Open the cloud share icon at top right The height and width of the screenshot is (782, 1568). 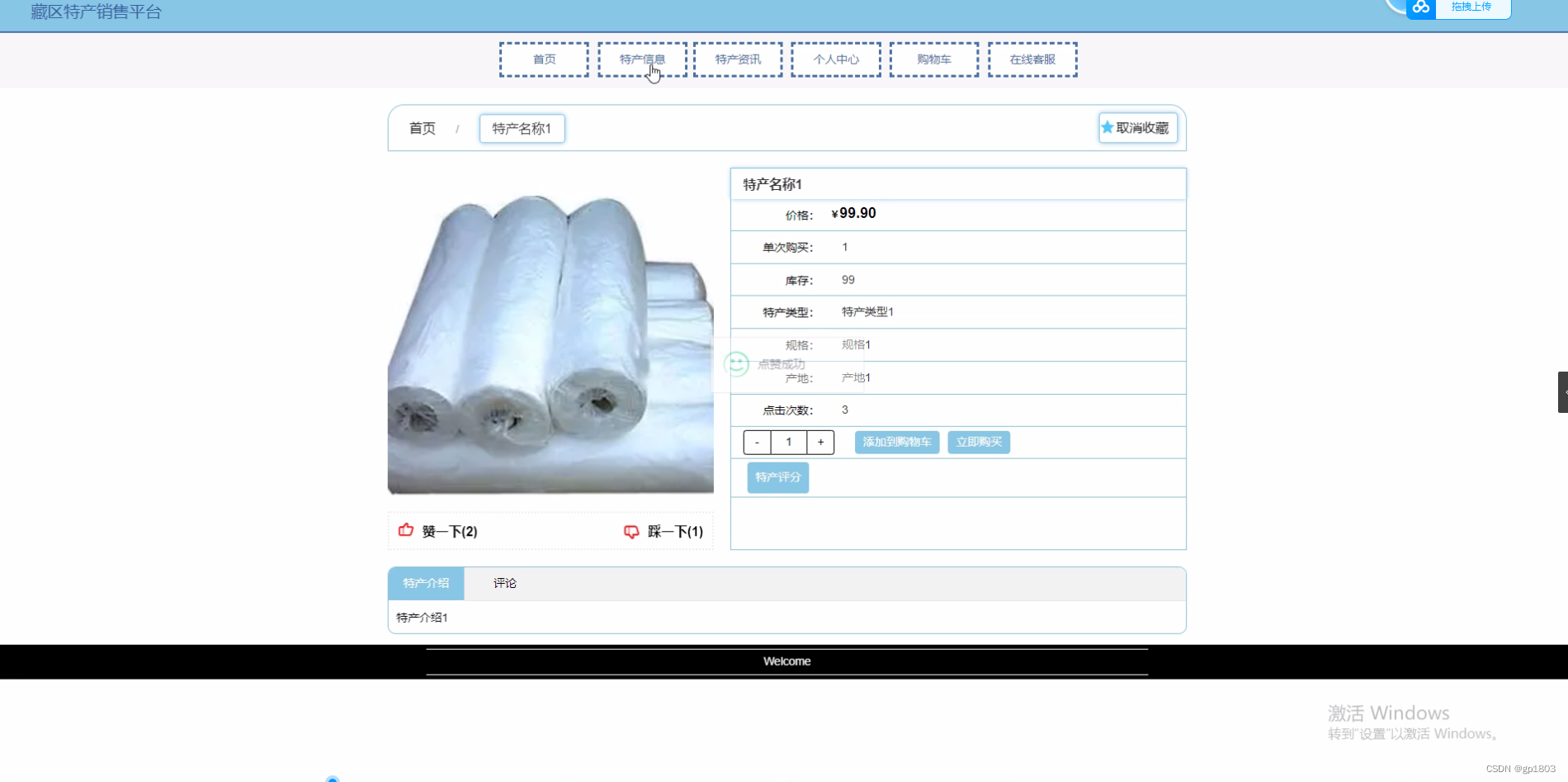point(1420,8)
